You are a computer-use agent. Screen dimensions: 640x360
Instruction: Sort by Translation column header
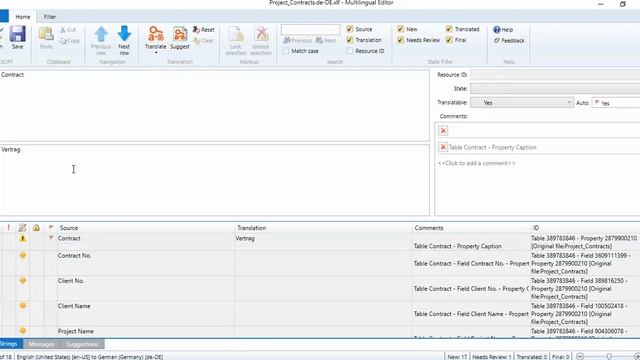point(324,228)
